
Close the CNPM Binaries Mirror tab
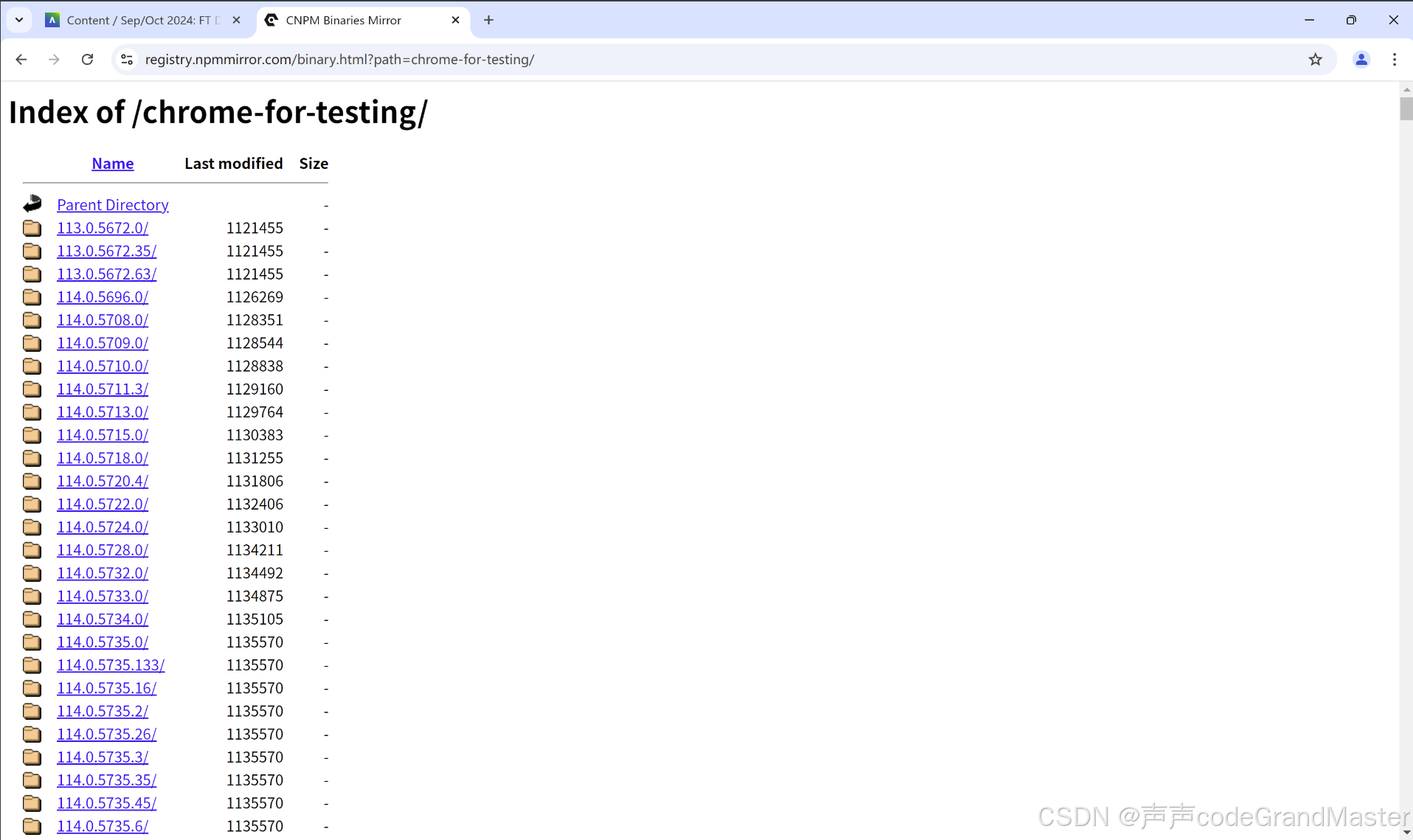[x=455, y=20]
